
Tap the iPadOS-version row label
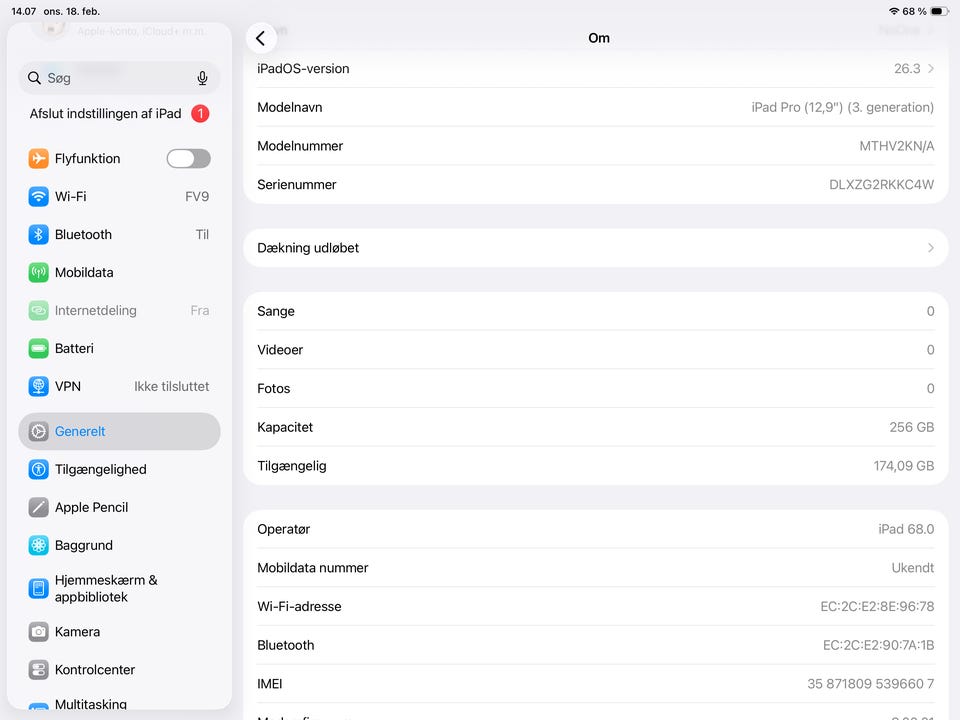pos(303,69)
